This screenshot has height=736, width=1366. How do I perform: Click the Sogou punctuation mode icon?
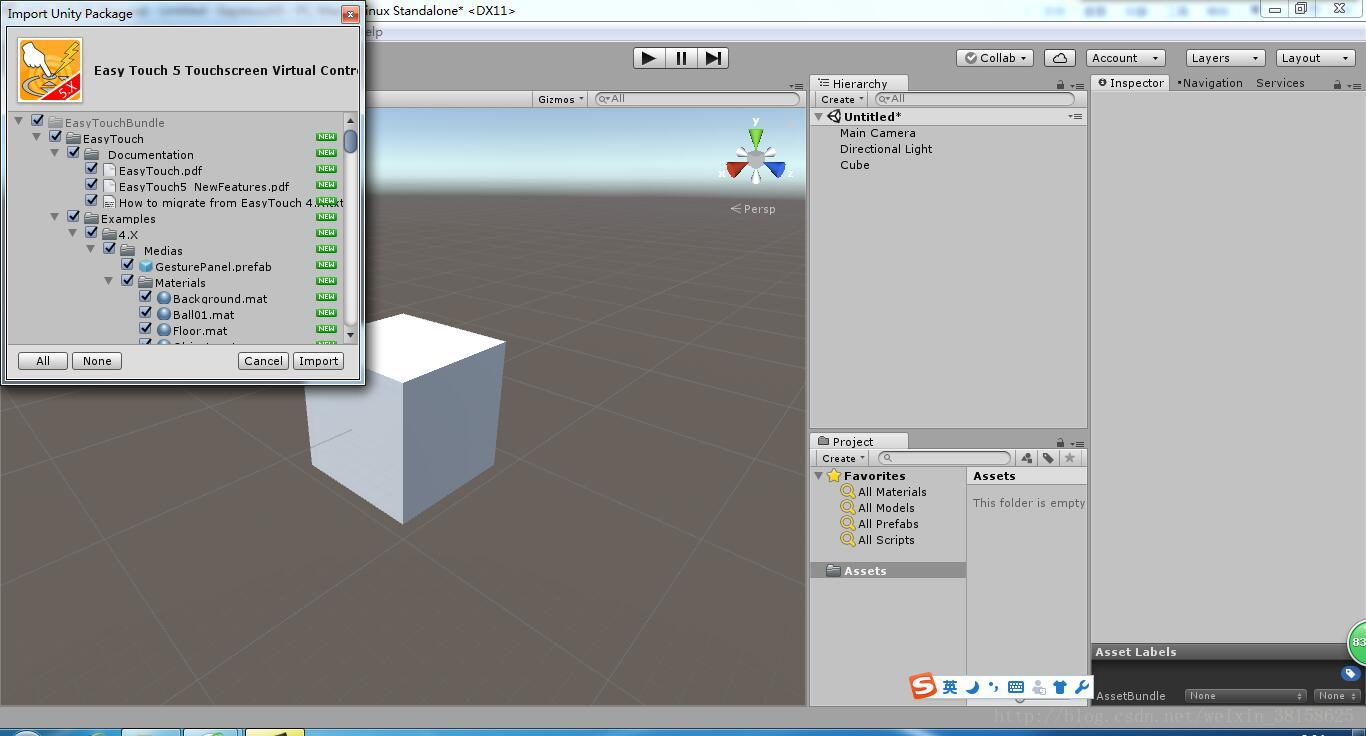pos(993,687)
